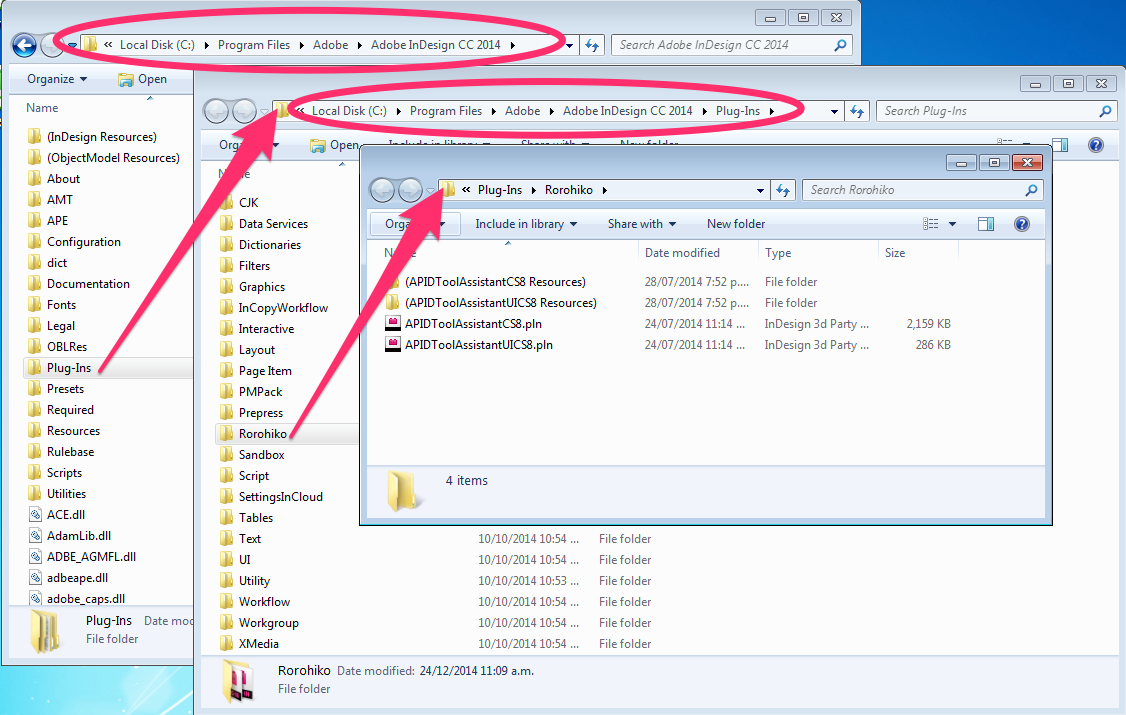Image resolution: width=1126 pixels, height=715 pixels.
Task: Select the ACE.dll file icon
Action: point(35,515)
